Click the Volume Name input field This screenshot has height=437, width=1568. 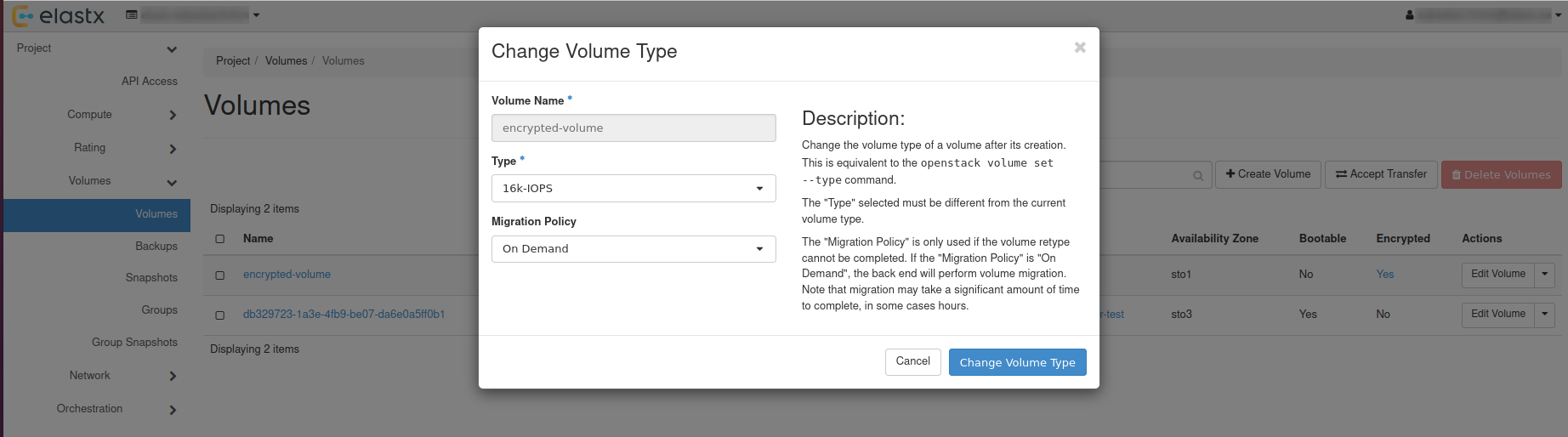[633, 128]
